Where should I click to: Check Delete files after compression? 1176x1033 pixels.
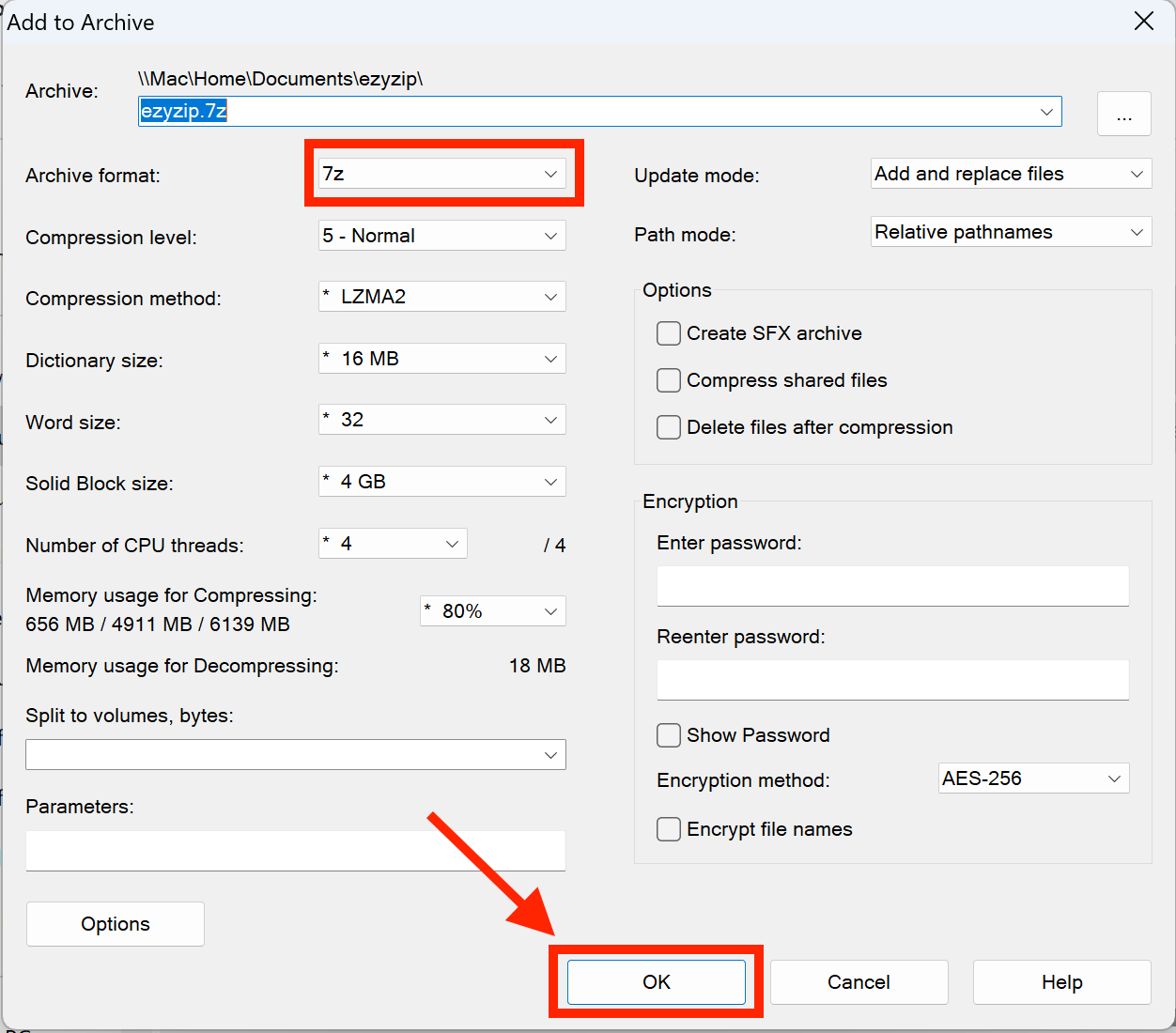[x=668, y=427]
